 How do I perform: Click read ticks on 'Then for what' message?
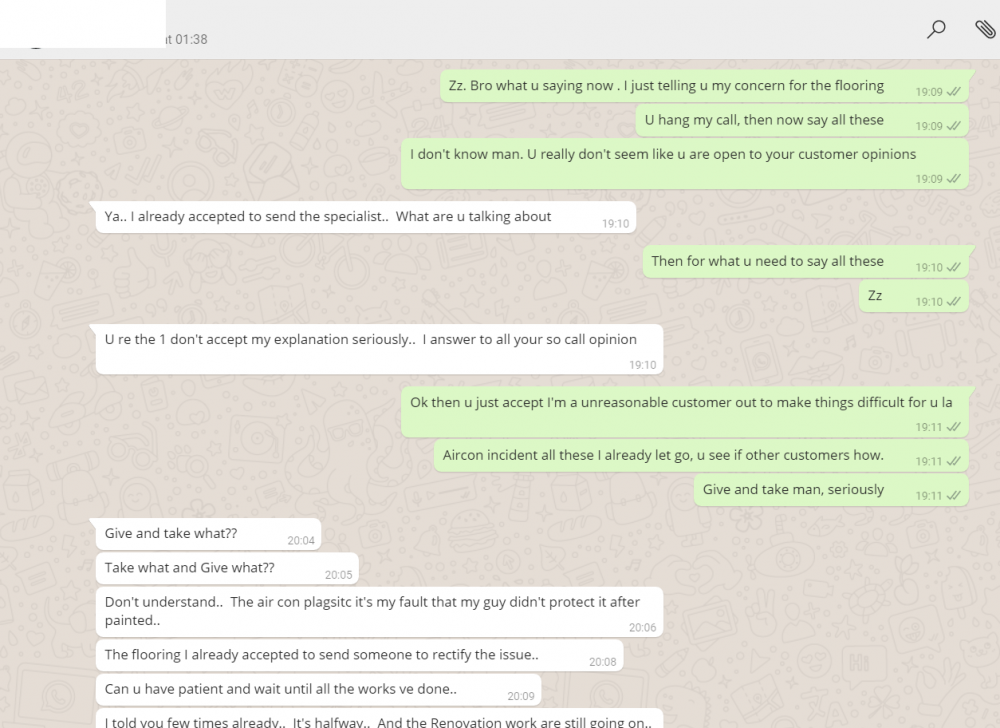pos(953,267)
